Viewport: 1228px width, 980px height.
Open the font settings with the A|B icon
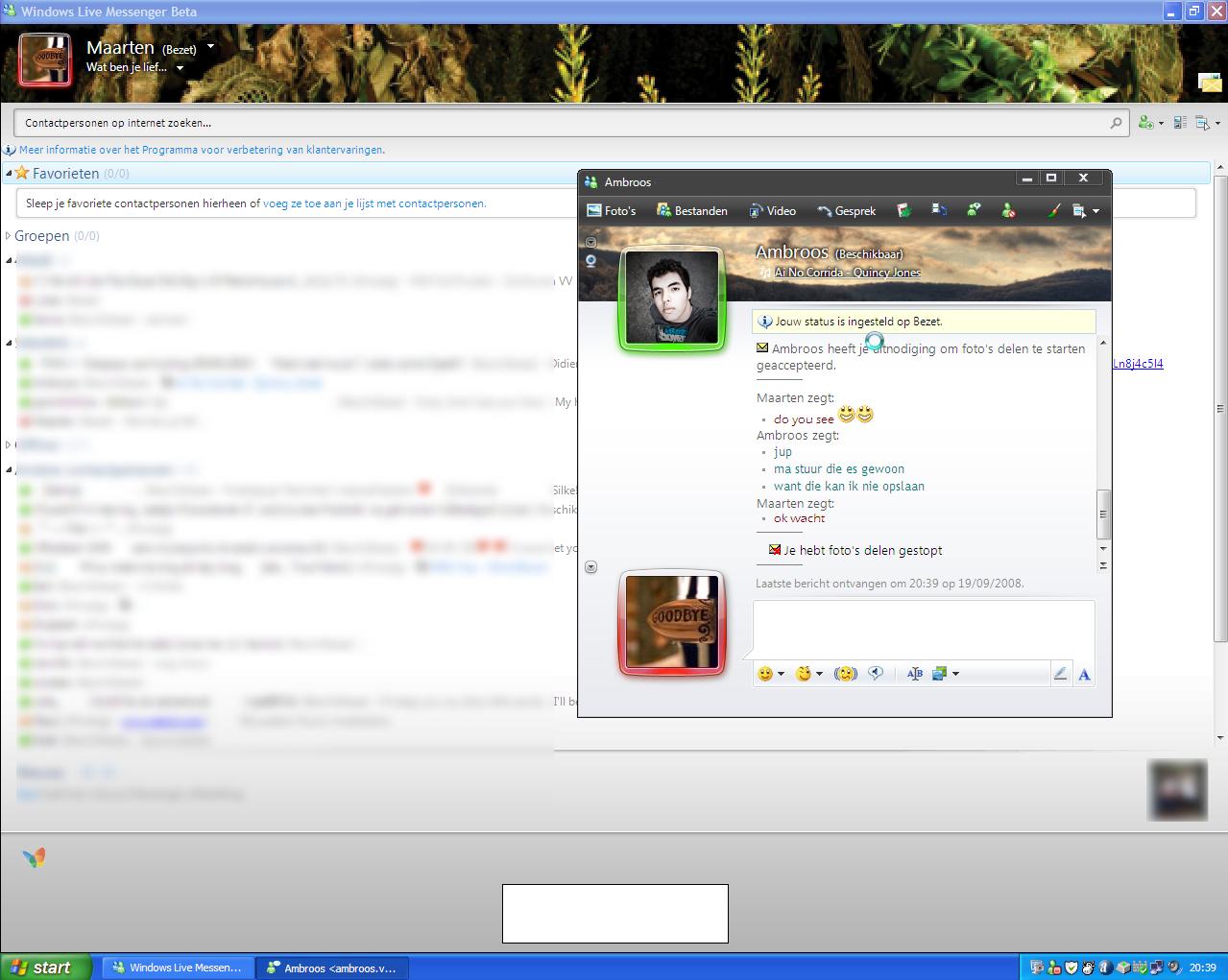point(914,673)
